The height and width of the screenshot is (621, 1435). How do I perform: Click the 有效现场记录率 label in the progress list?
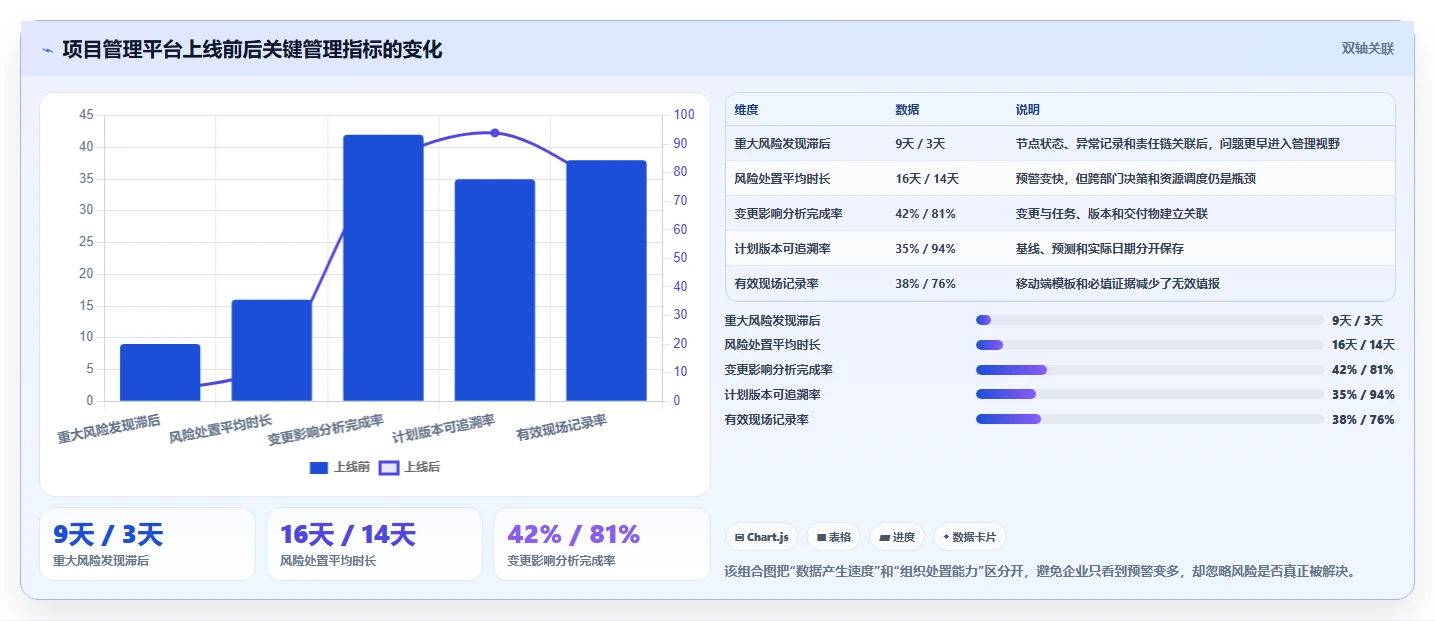766,420
